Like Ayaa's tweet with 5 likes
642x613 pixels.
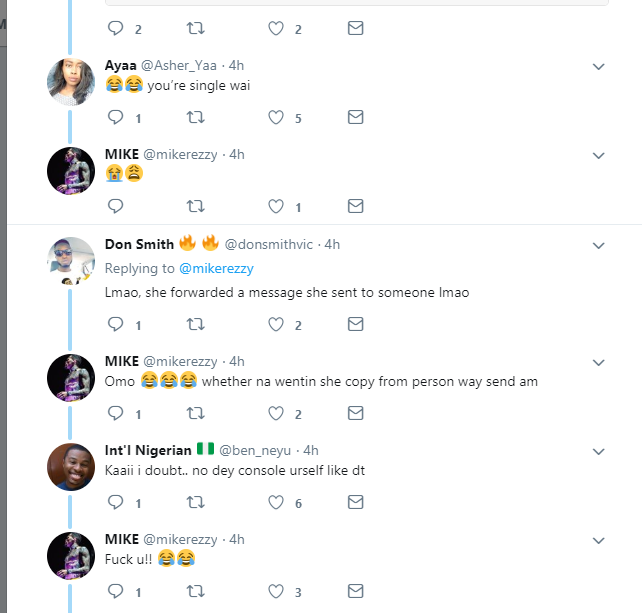(276, 117)
